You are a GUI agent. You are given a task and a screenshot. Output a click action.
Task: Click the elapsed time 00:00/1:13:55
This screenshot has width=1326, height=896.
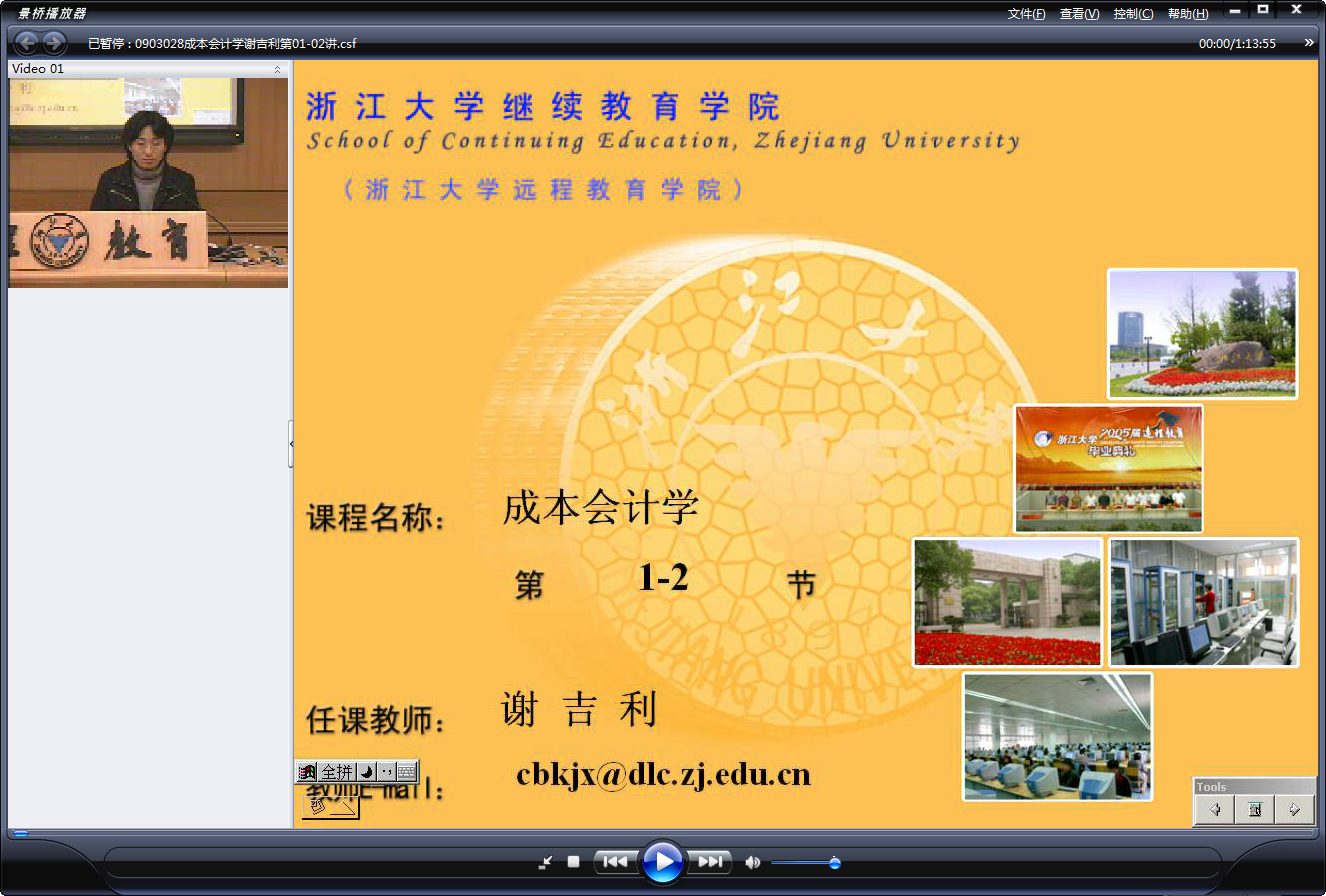tap(1237, 43)
